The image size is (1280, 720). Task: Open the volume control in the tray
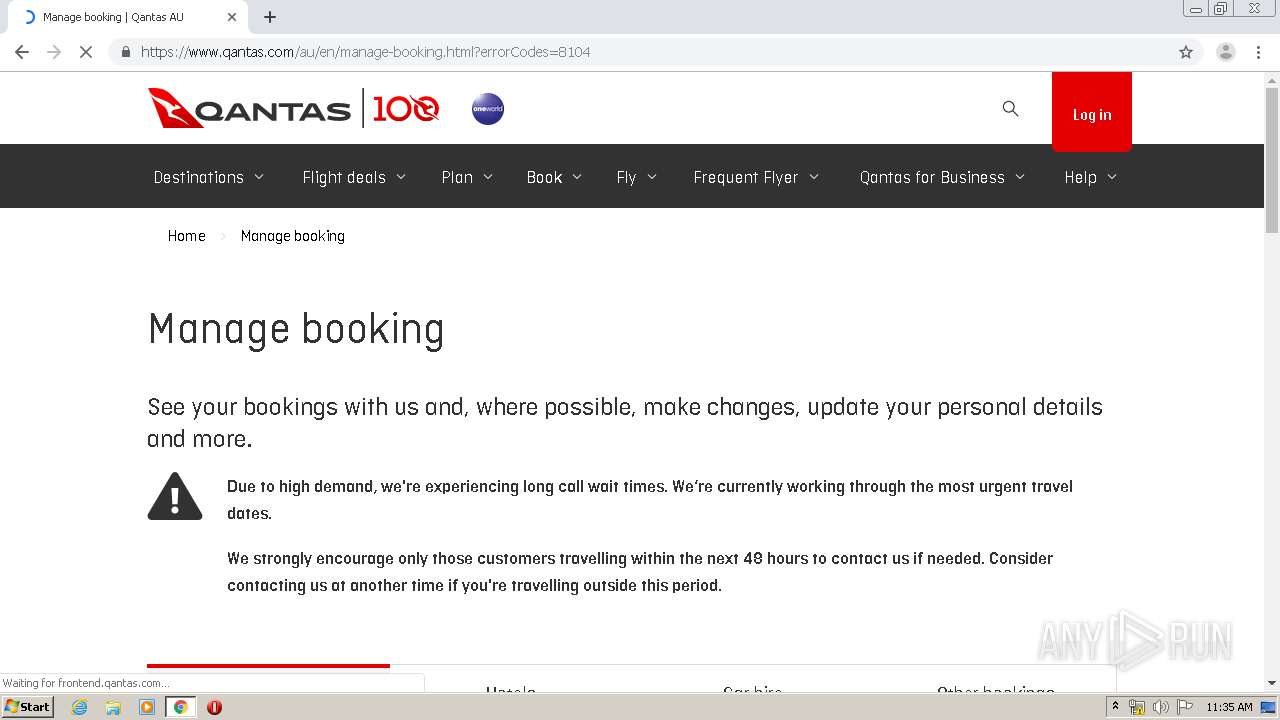point(1160,707)
